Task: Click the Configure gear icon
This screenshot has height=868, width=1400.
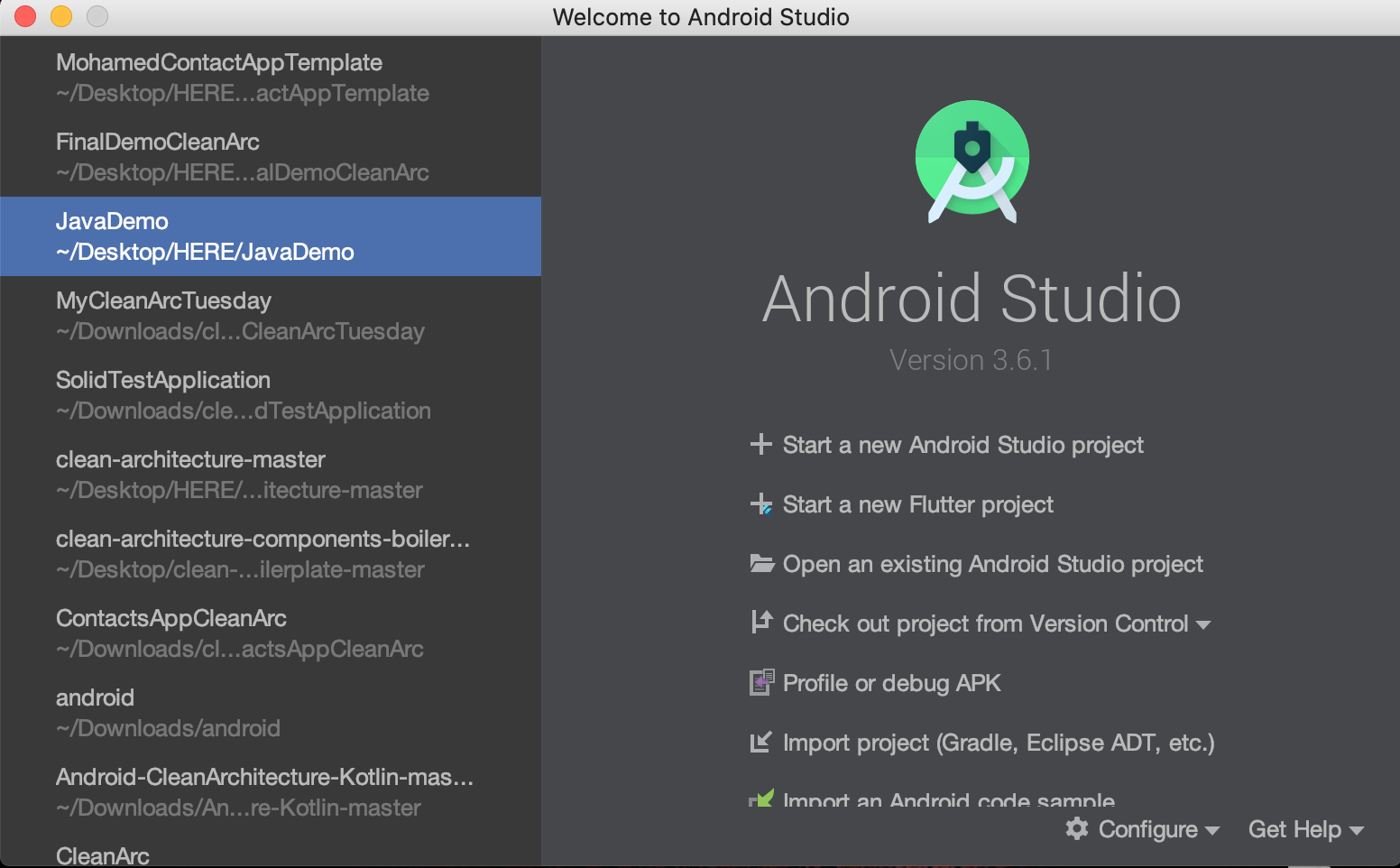Action: coord(1076,828)
